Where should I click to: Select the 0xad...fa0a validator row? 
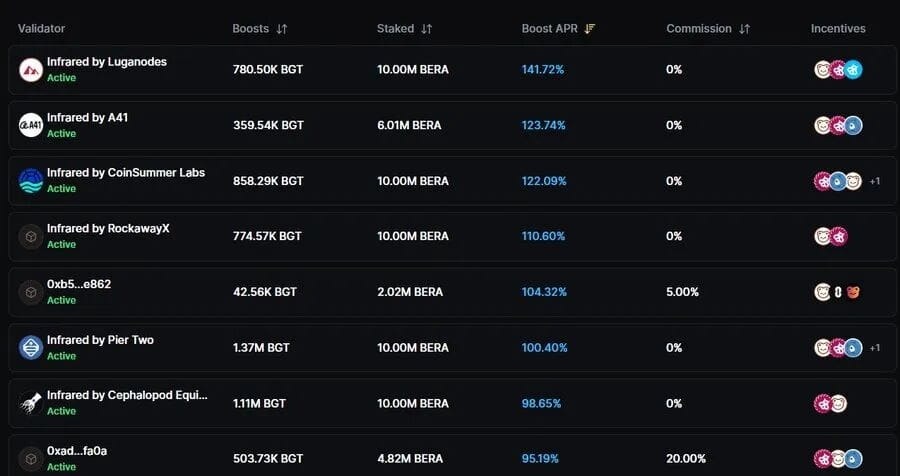(77, 451)
